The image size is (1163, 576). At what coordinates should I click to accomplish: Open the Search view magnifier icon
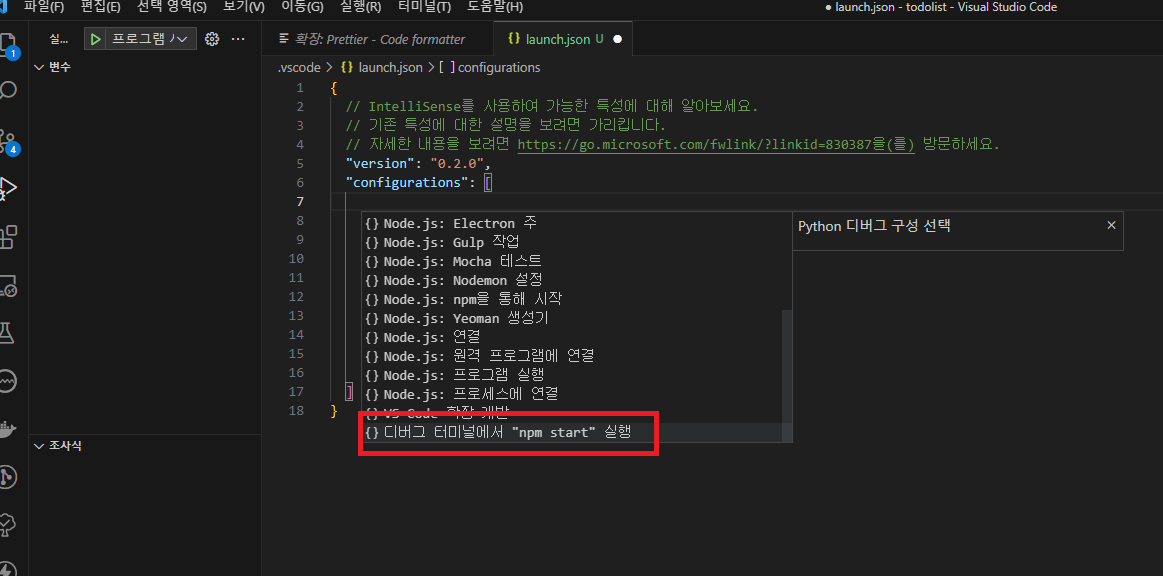tap(7, 90)
